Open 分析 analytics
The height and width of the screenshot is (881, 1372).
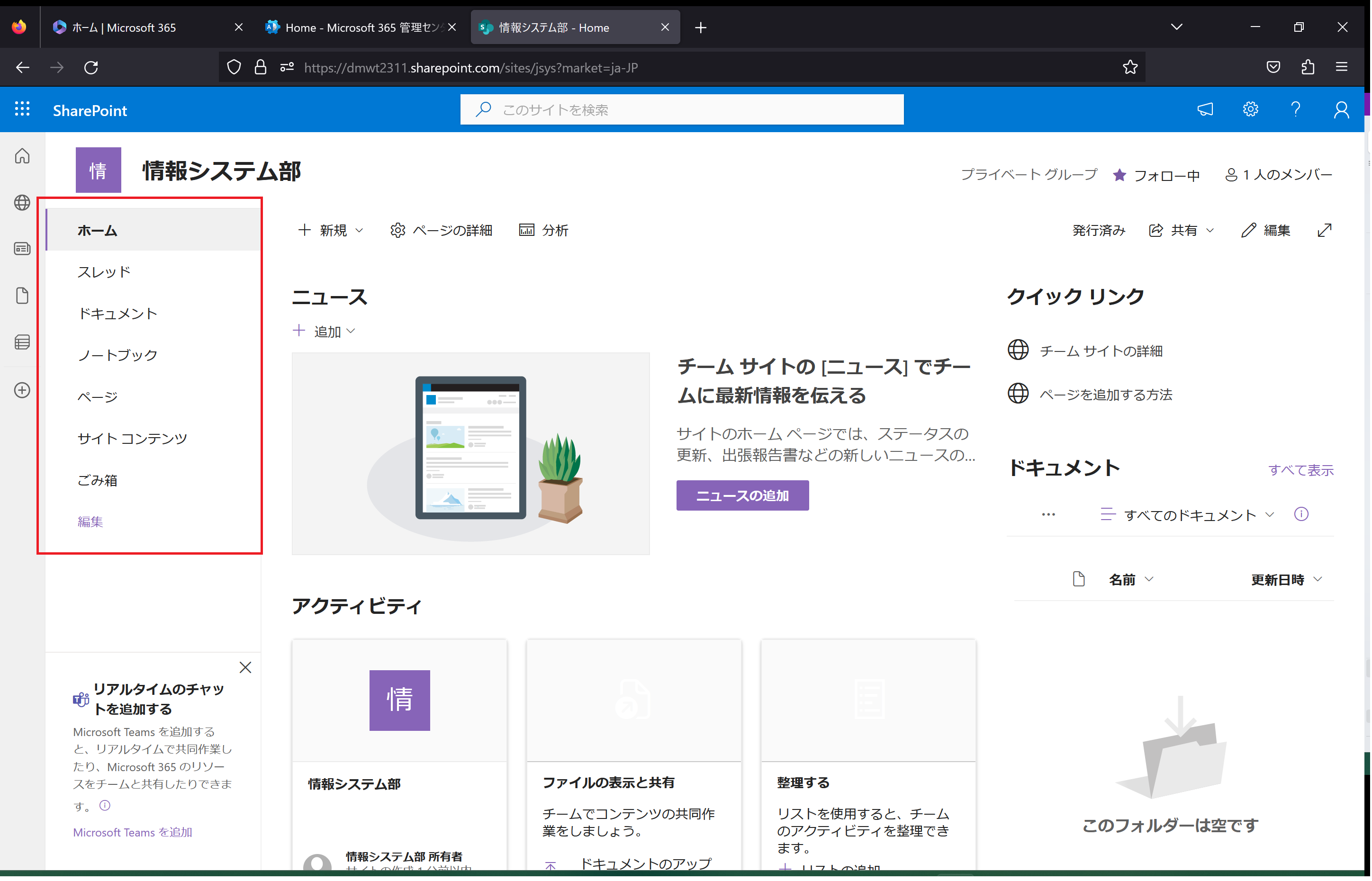point(543,230)
